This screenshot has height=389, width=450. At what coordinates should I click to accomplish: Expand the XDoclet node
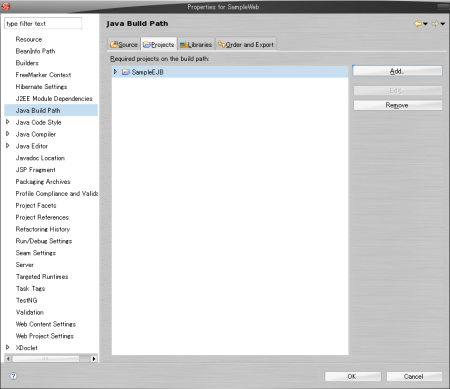click(8, 347)
